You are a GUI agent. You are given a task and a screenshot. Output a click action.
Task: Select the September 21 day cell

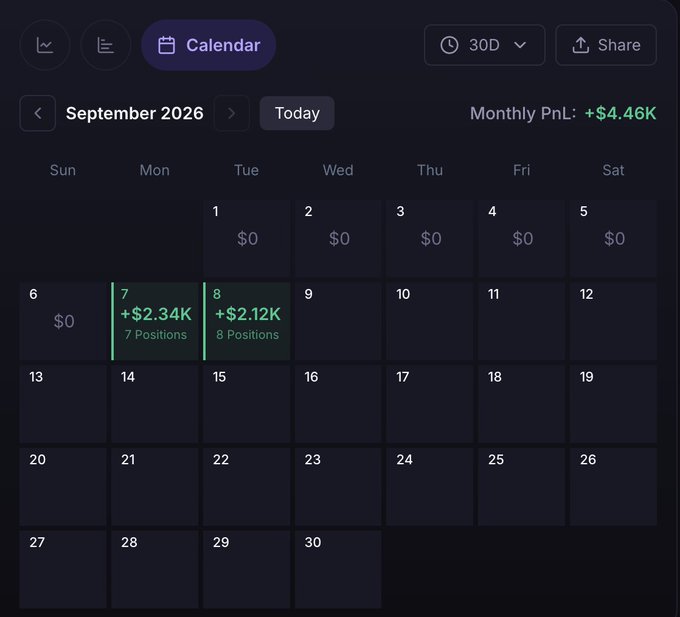click(x=155, y=487)
